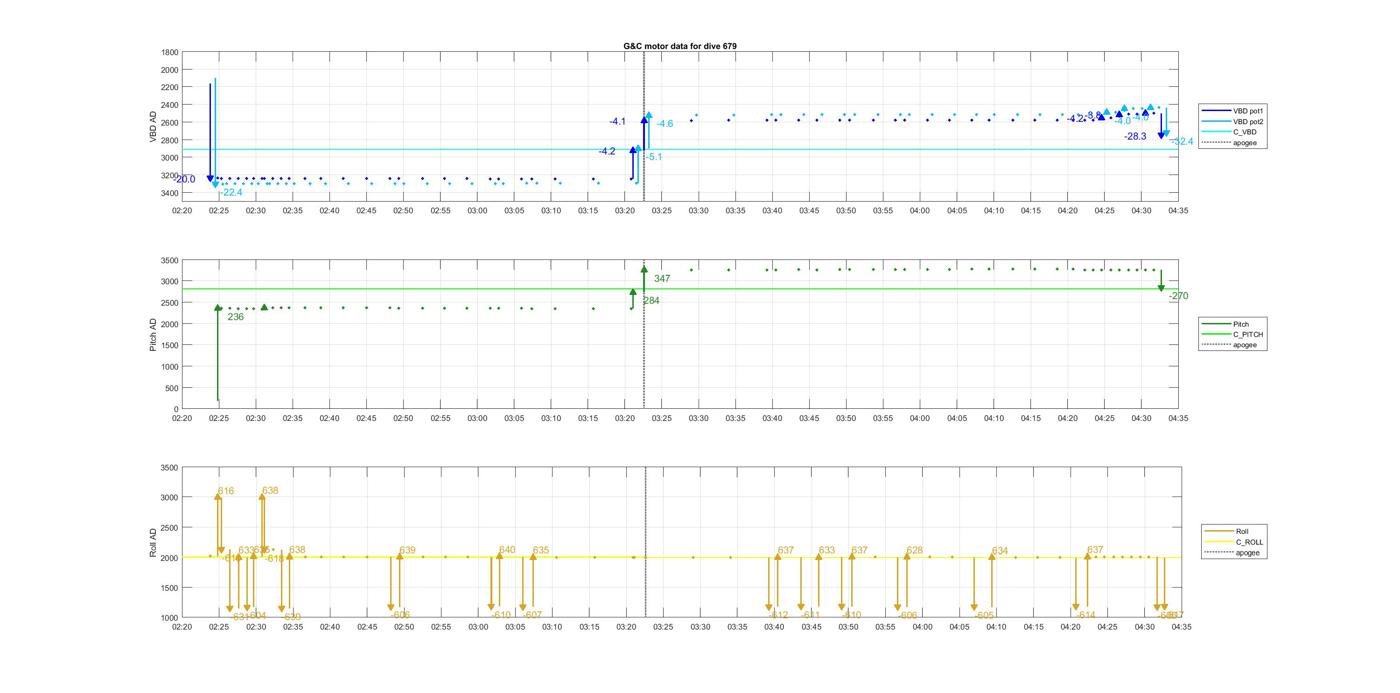
Task: Click the '03:00' time tick under the Pitch plot
Action: click(477, 419)
